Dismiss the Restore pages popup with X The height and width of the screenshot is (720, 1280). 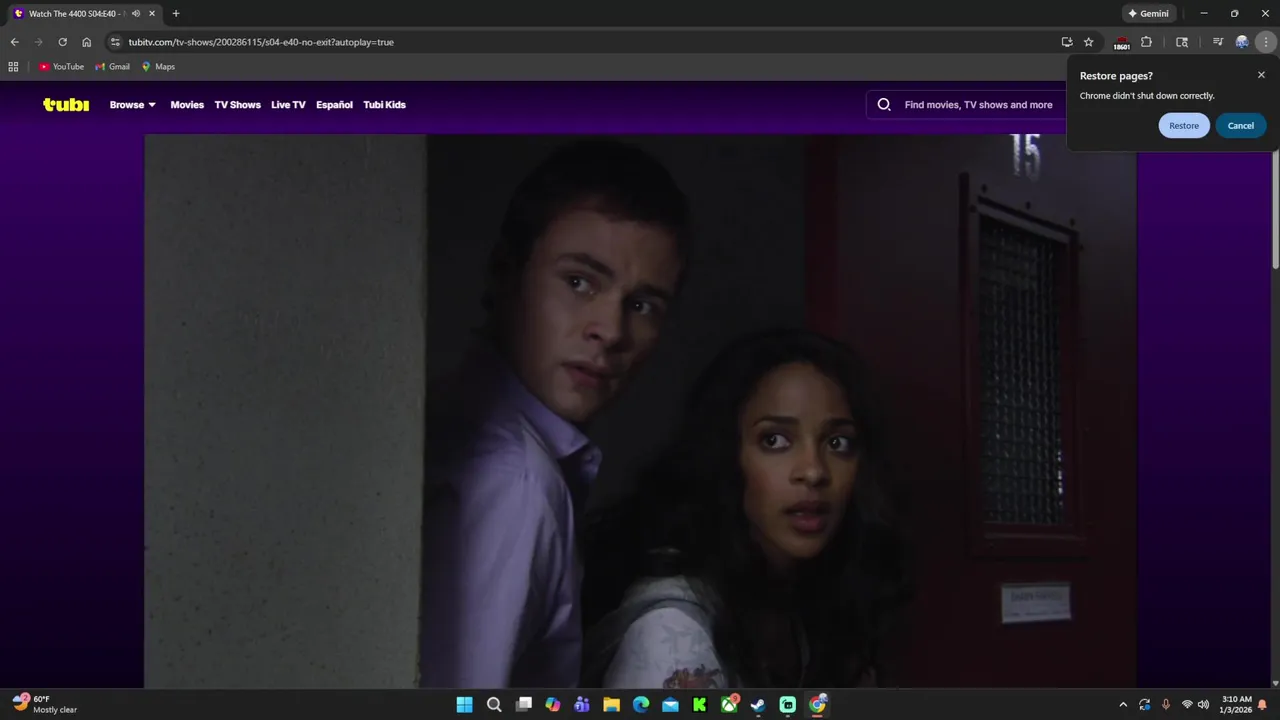pyautogui.click(x=1261, y=75)
